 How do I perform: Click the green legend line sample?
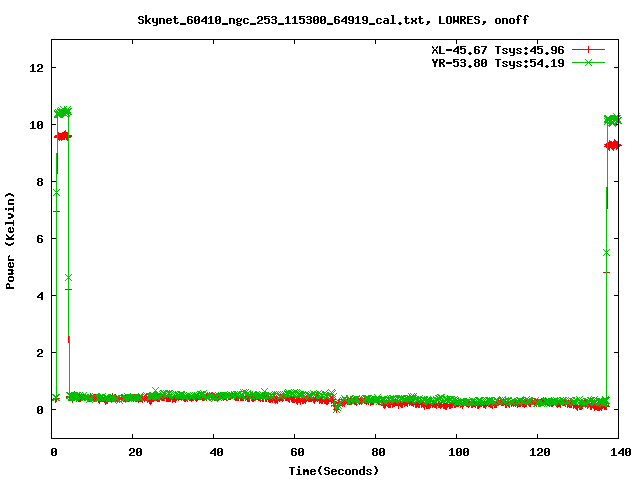[x=588, y=63]
